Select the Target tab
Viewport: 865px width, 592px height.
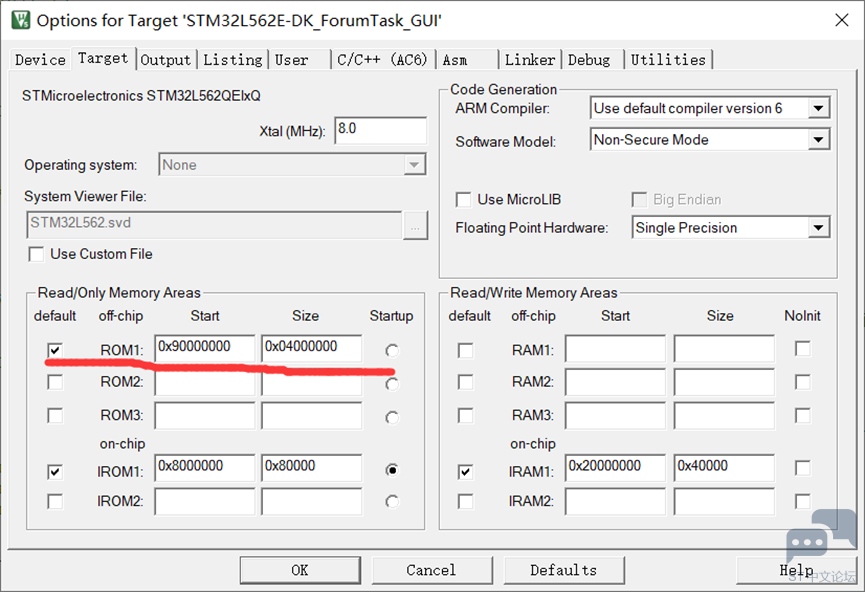tap(103, 58)
